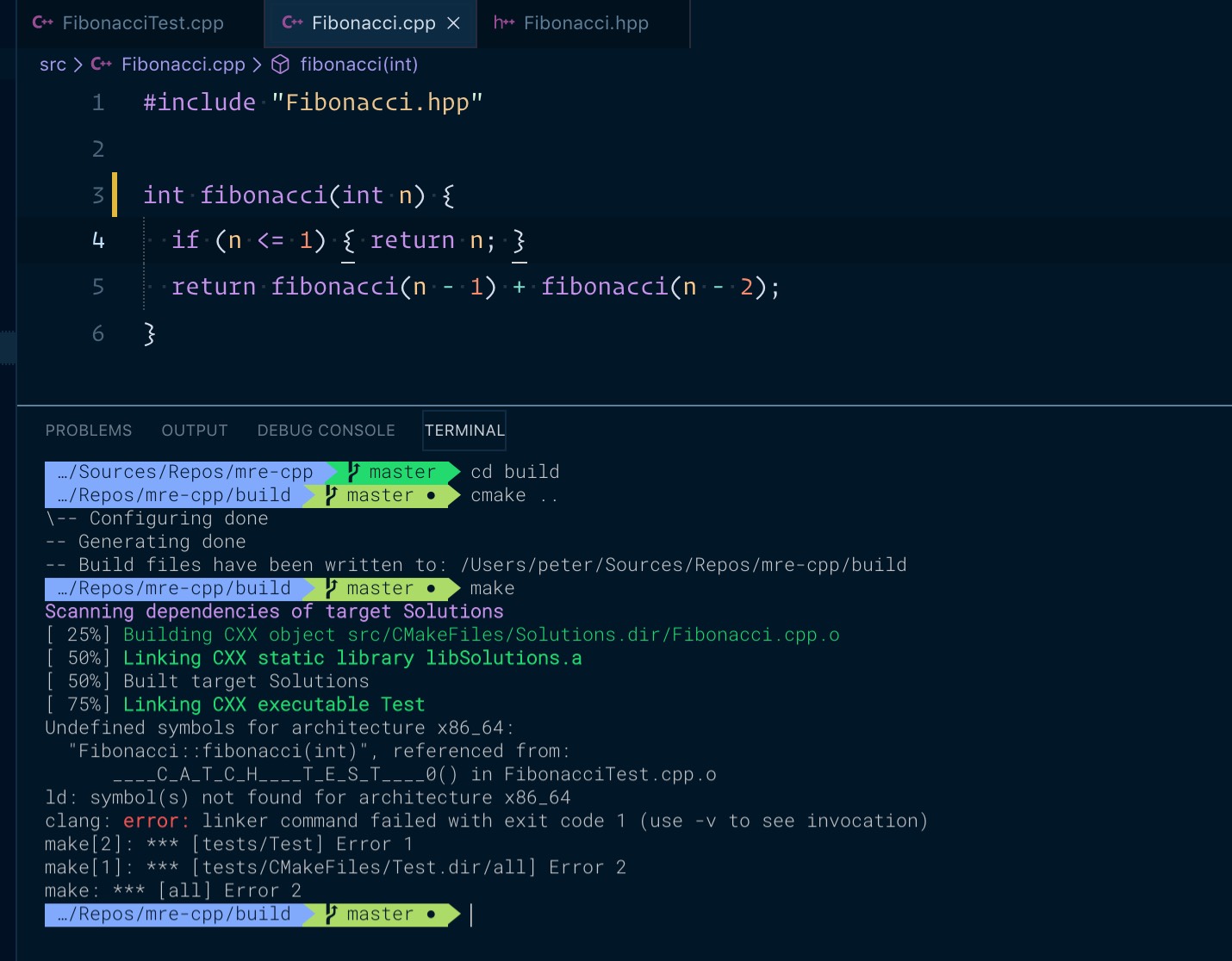The width and height of the screenshot is (1232, 961).
Task: Close the Fibonacci.cpp tab via its X
Action: [454, 23]
